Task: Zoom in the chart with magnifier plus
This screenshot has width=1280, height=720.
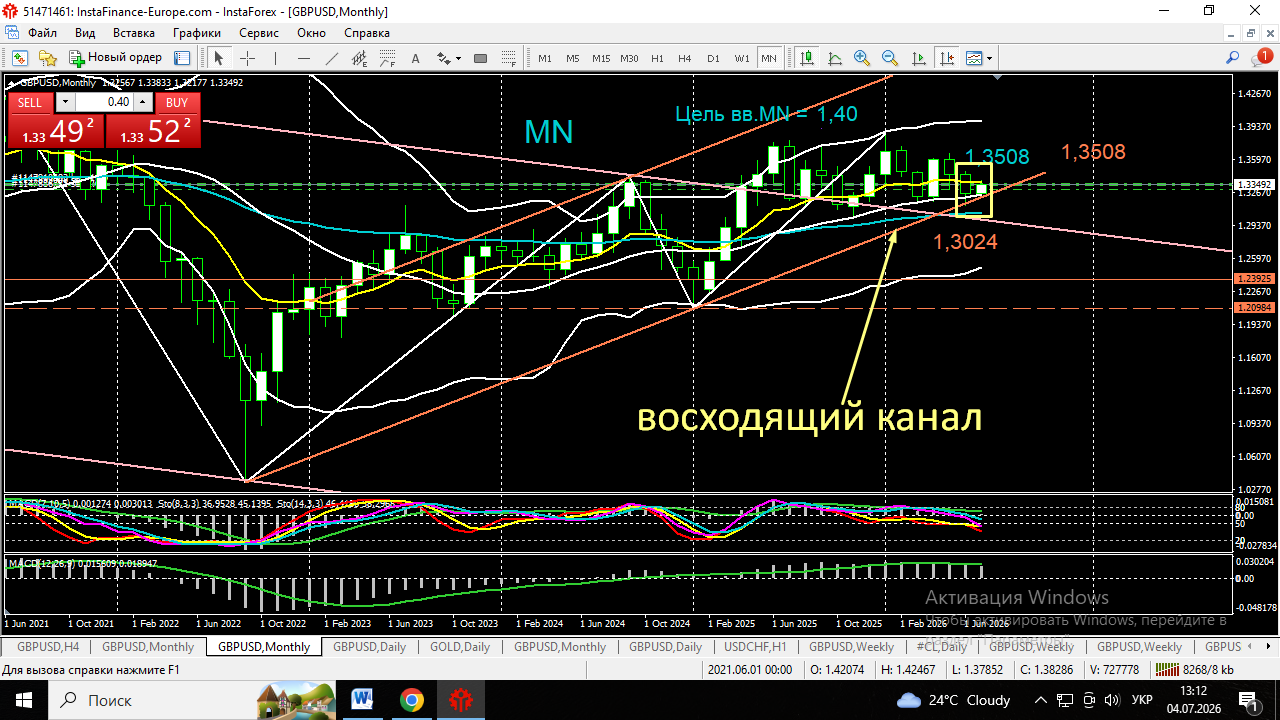Action: [862, 58]
